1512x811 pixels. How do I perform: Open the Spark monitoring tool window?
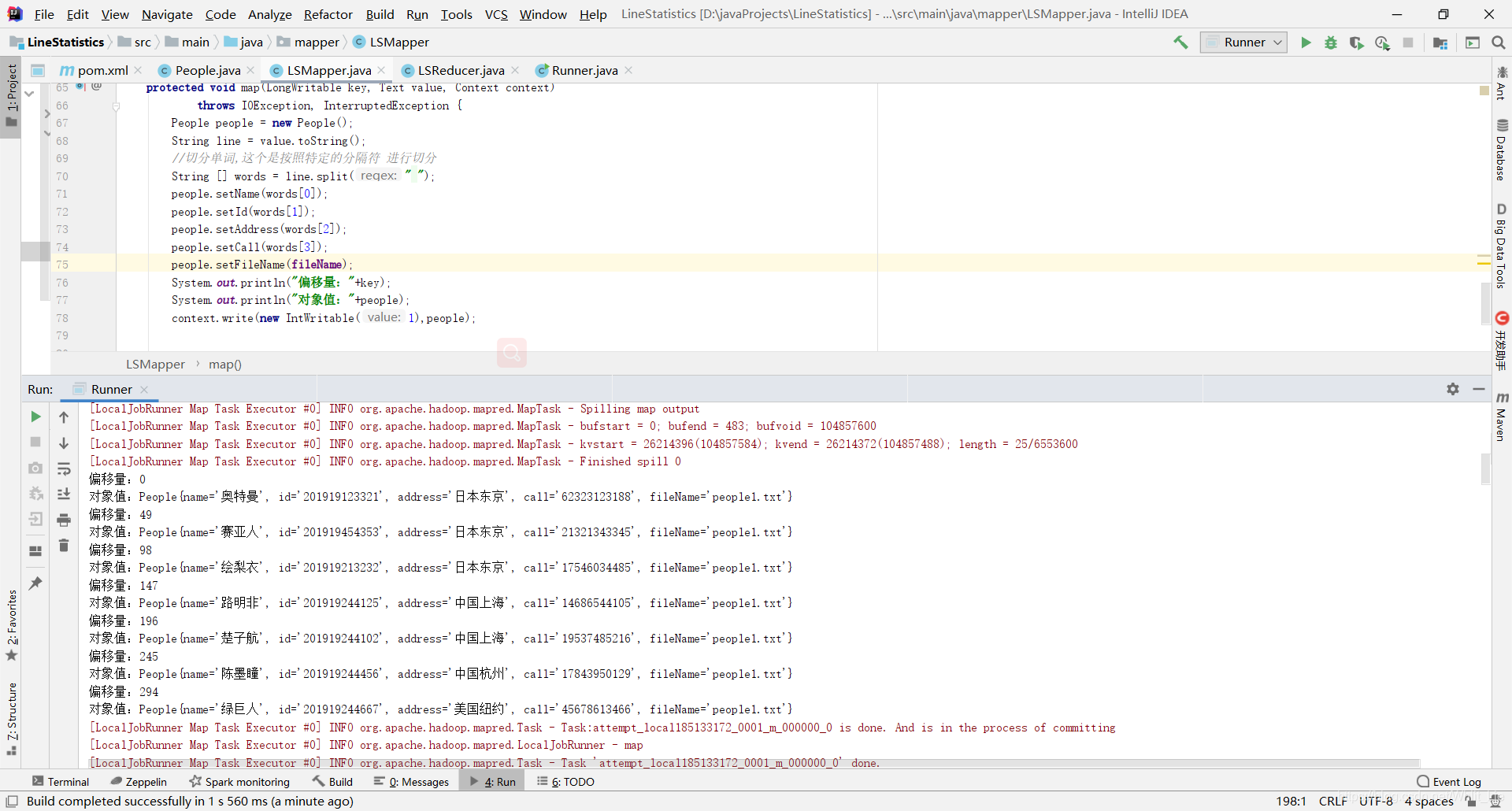pos(239,782)
